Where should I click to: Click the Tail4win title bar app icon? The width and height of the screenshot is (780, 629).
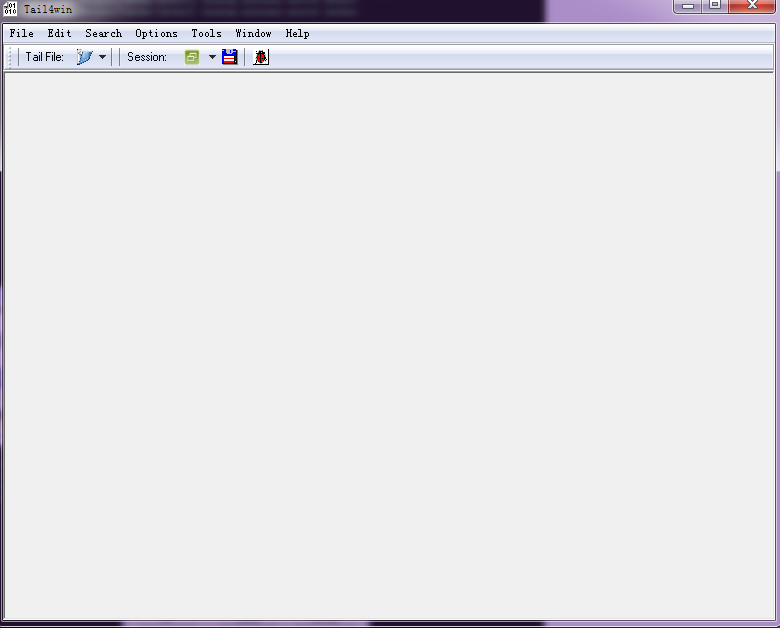(10, 8)
